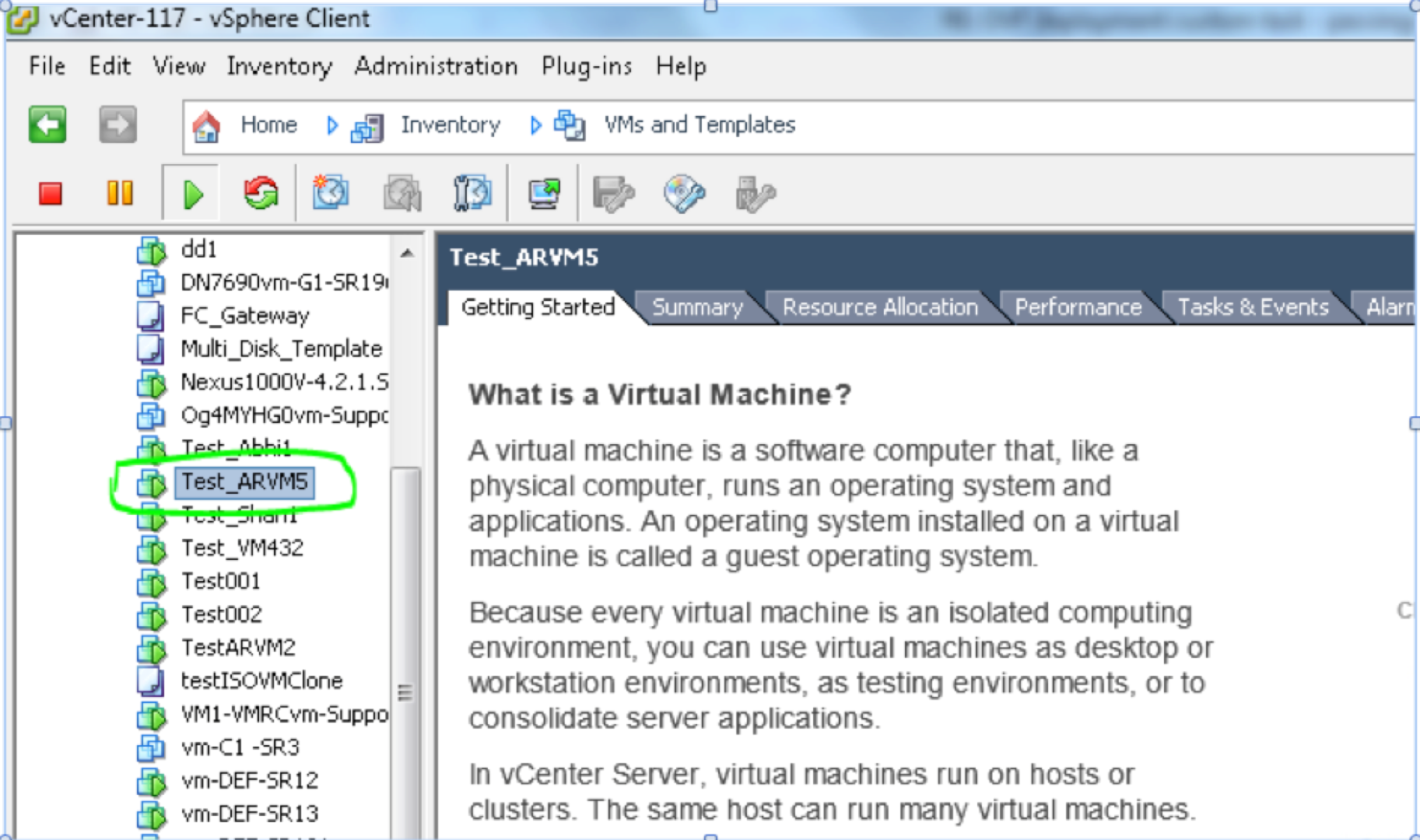Click the Home breadcrumb link

click(x=268, y=124)
